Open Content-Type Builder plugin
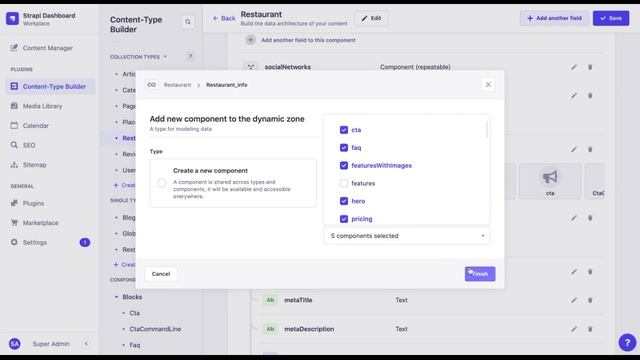 pos(51,87)
